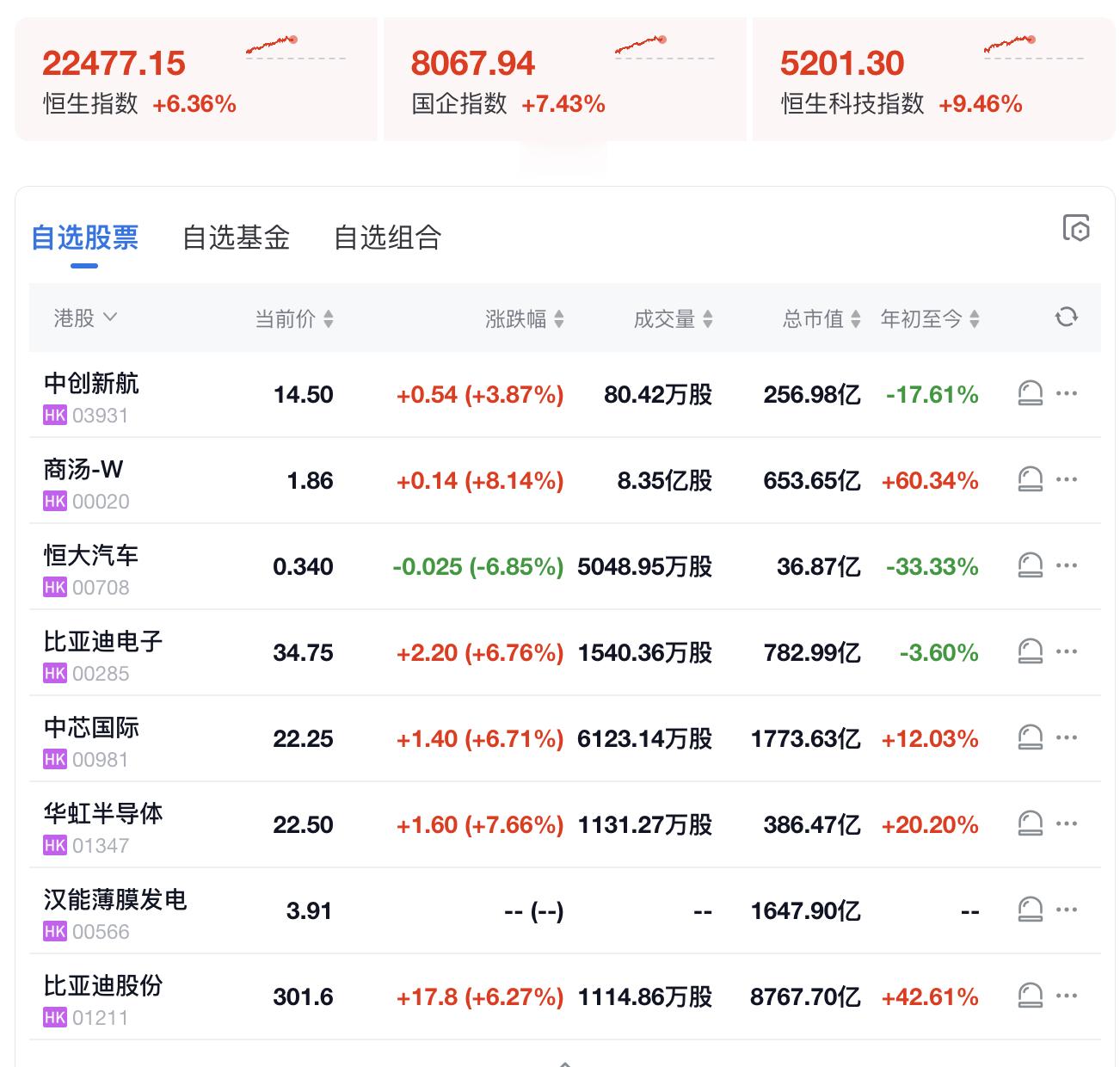This screenshot has width=1120, height=1067.
Task: Set alert for 中创新航
Action: [x=1030, y=394]
